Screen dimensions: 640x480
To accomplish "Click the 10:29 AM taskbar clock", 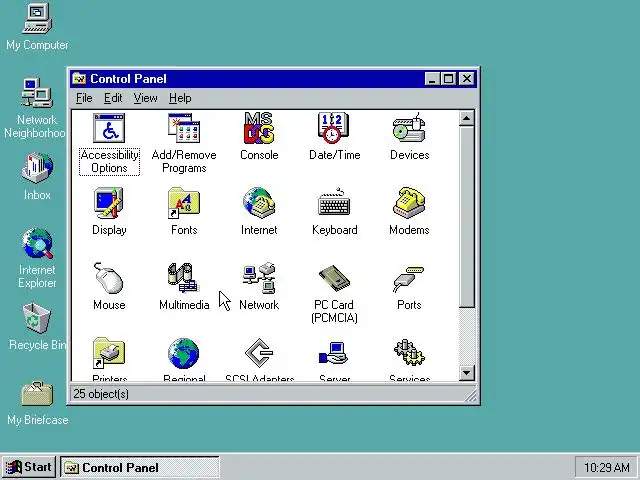I will click(606, 467).
